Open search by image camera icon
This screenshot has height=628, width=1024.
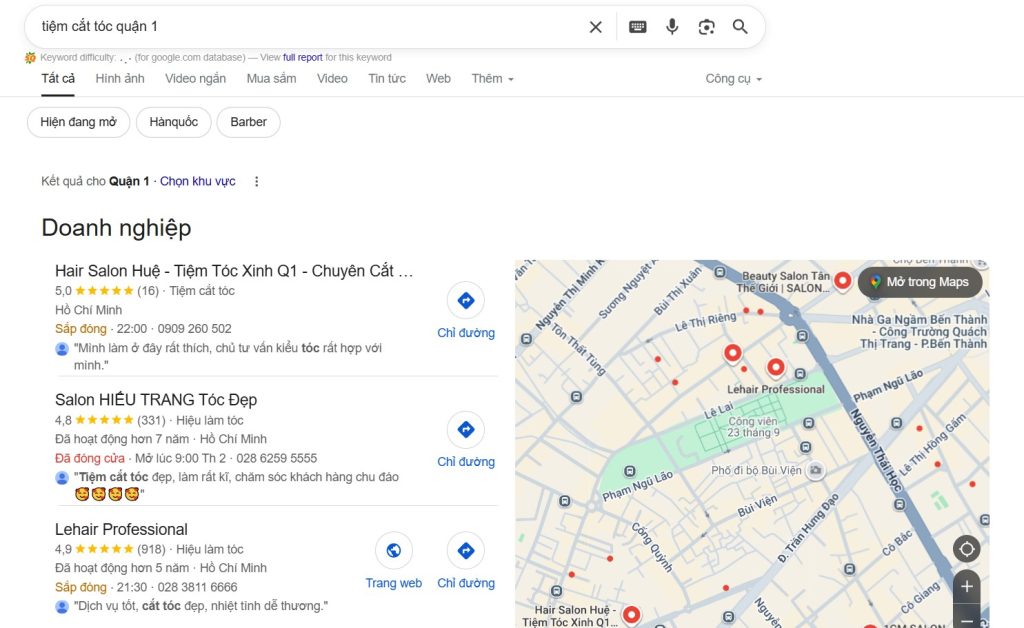point(706,27)
